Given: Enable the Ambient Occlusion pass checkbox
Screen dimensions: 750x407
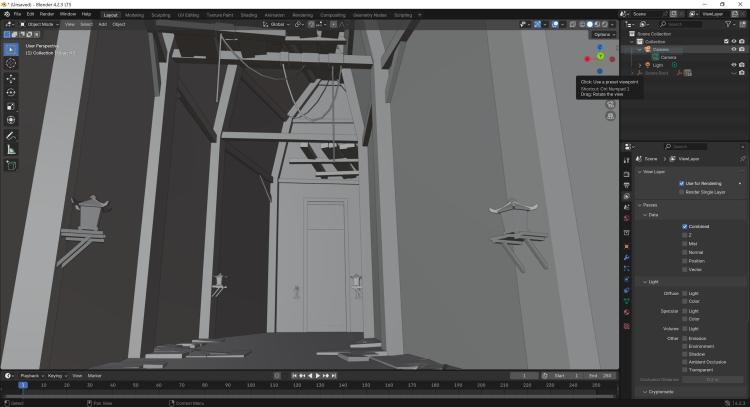Looking at the screenshot, I should point(684,361).
